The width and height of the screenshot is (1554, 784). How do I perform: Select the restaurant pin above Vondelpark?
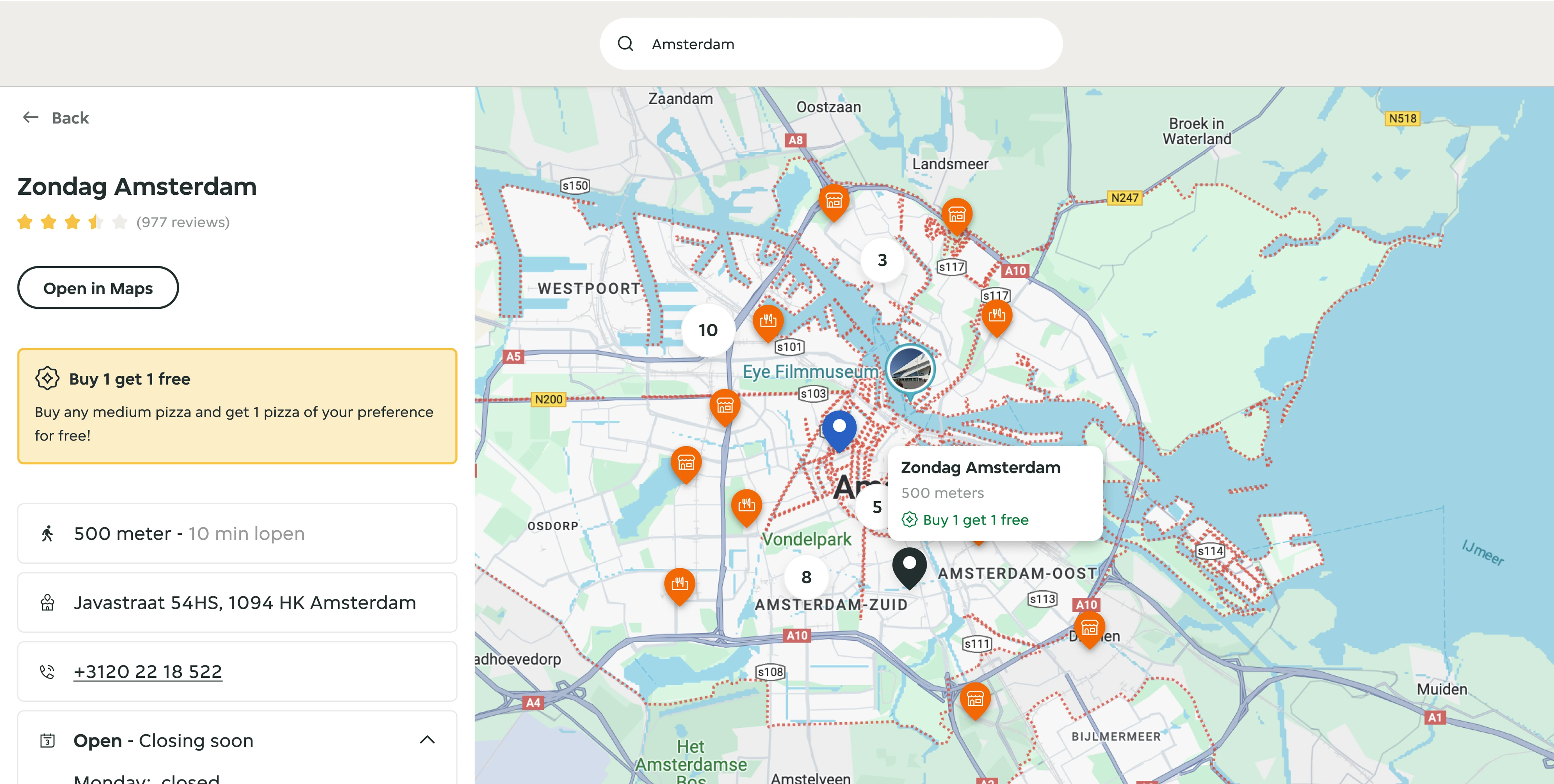point(746,508)
